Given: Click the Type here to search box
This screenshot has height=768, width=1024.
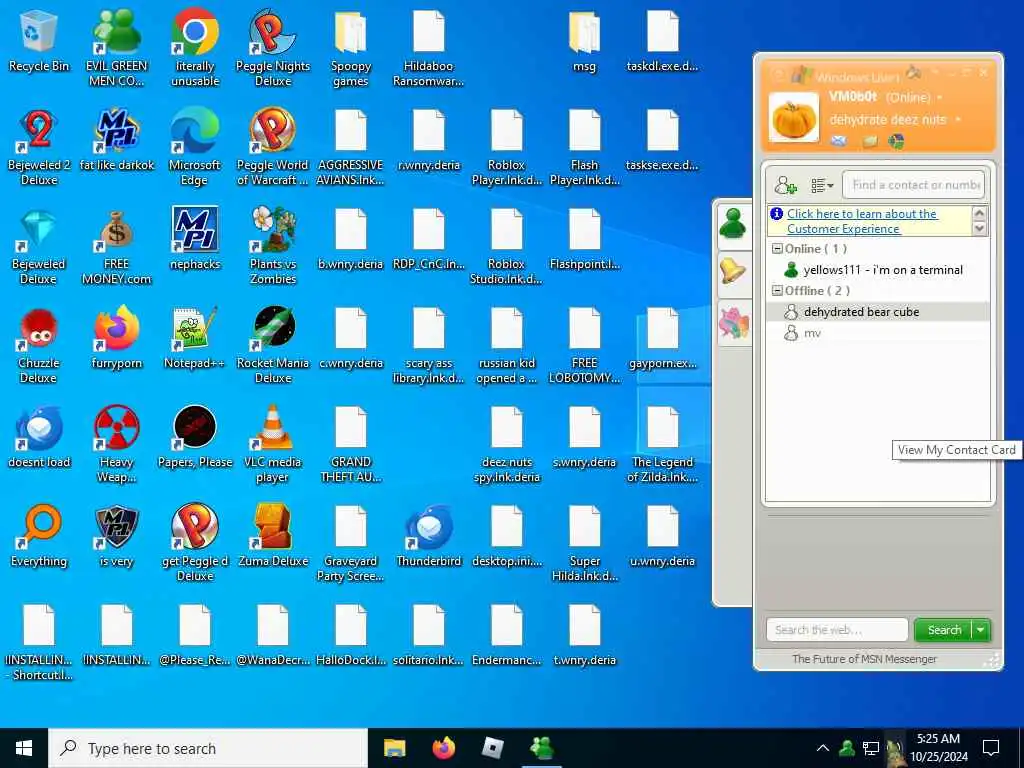Looking at the screenshot, I should click(208, 748).
